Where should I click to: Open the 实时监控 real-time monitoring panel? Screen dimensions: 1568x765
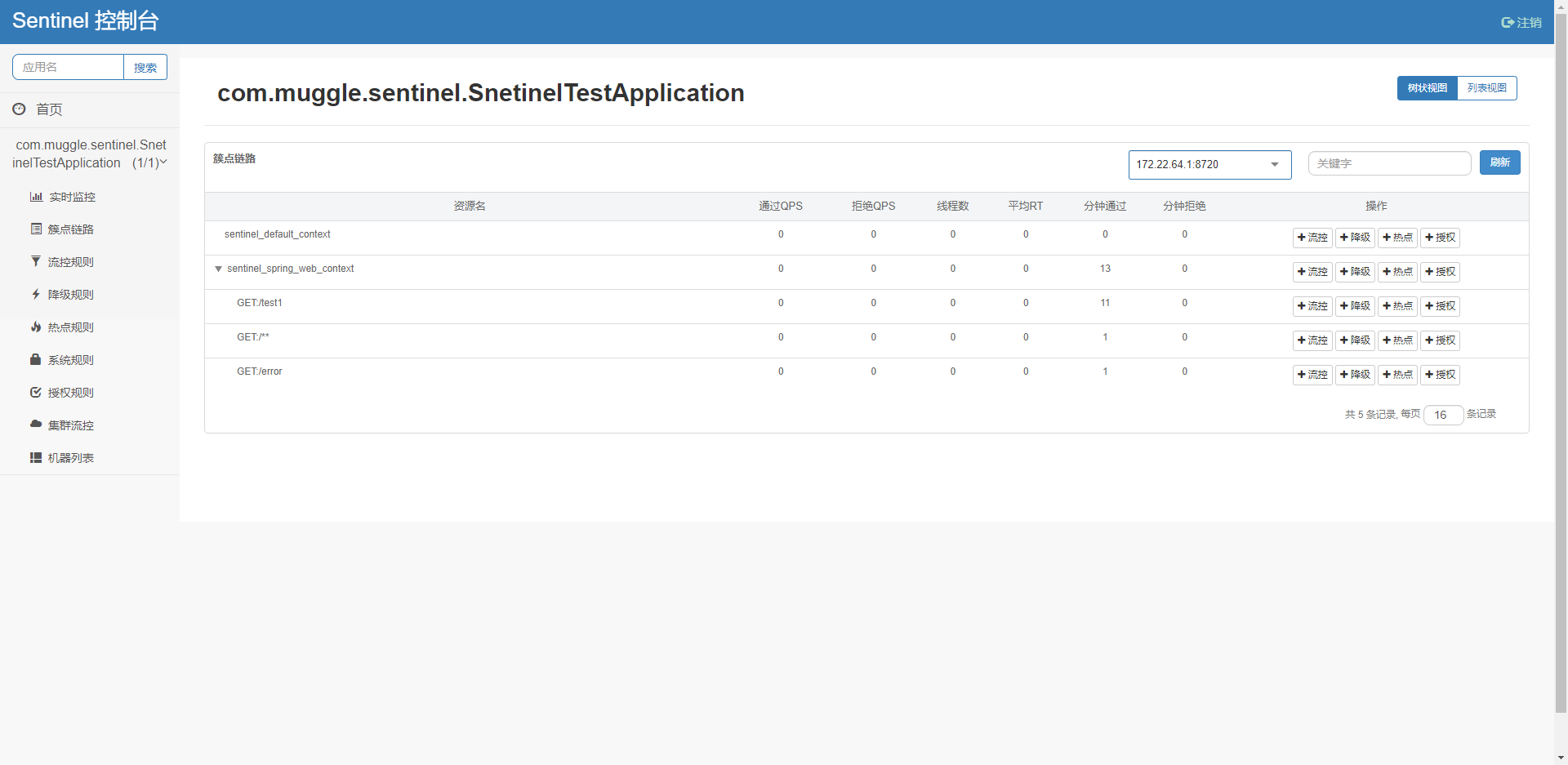(71, 196)
